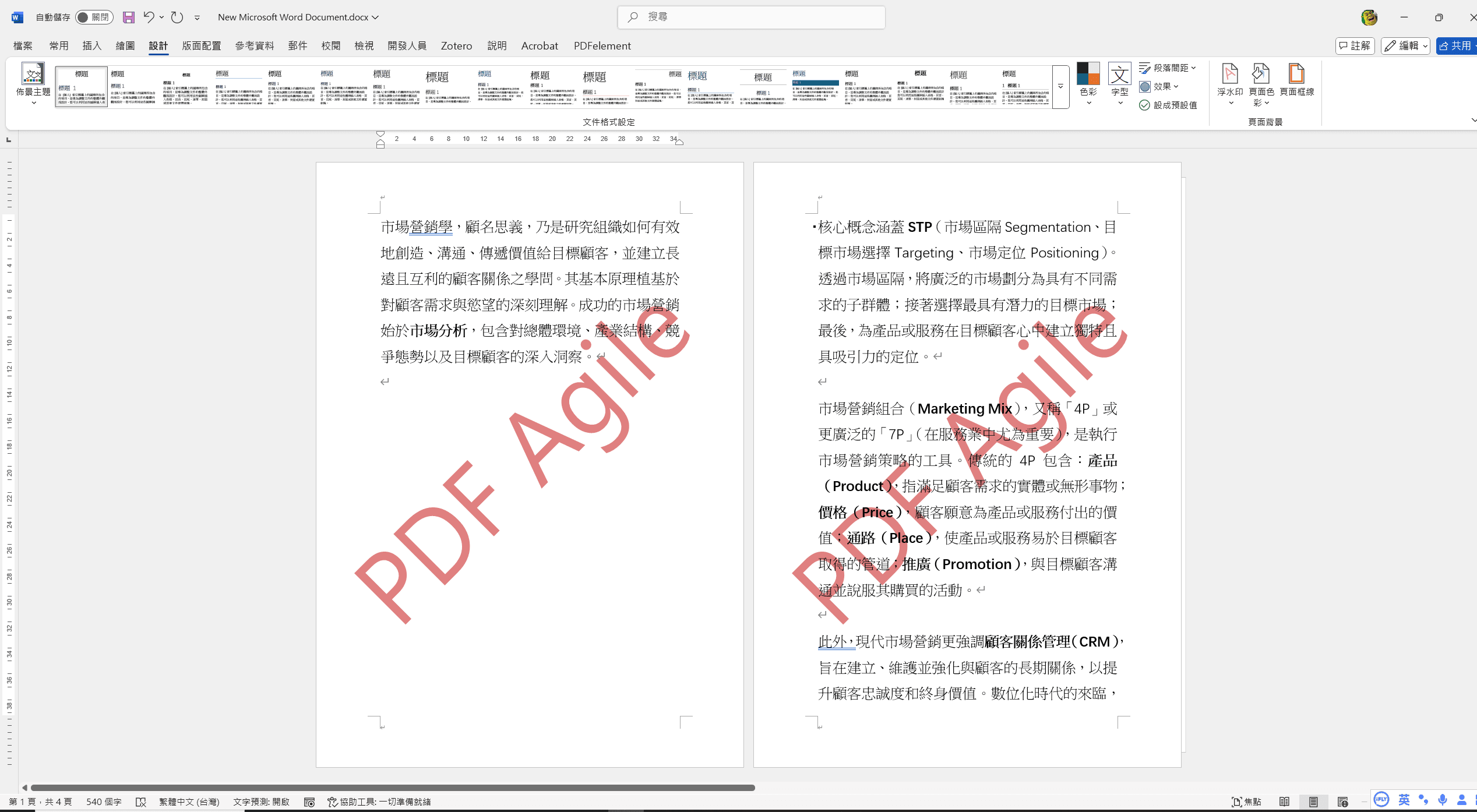Switch to the 檢視 View tab
The height and width of the screenshot is (812, 1477).
click(x=364, y=45)
